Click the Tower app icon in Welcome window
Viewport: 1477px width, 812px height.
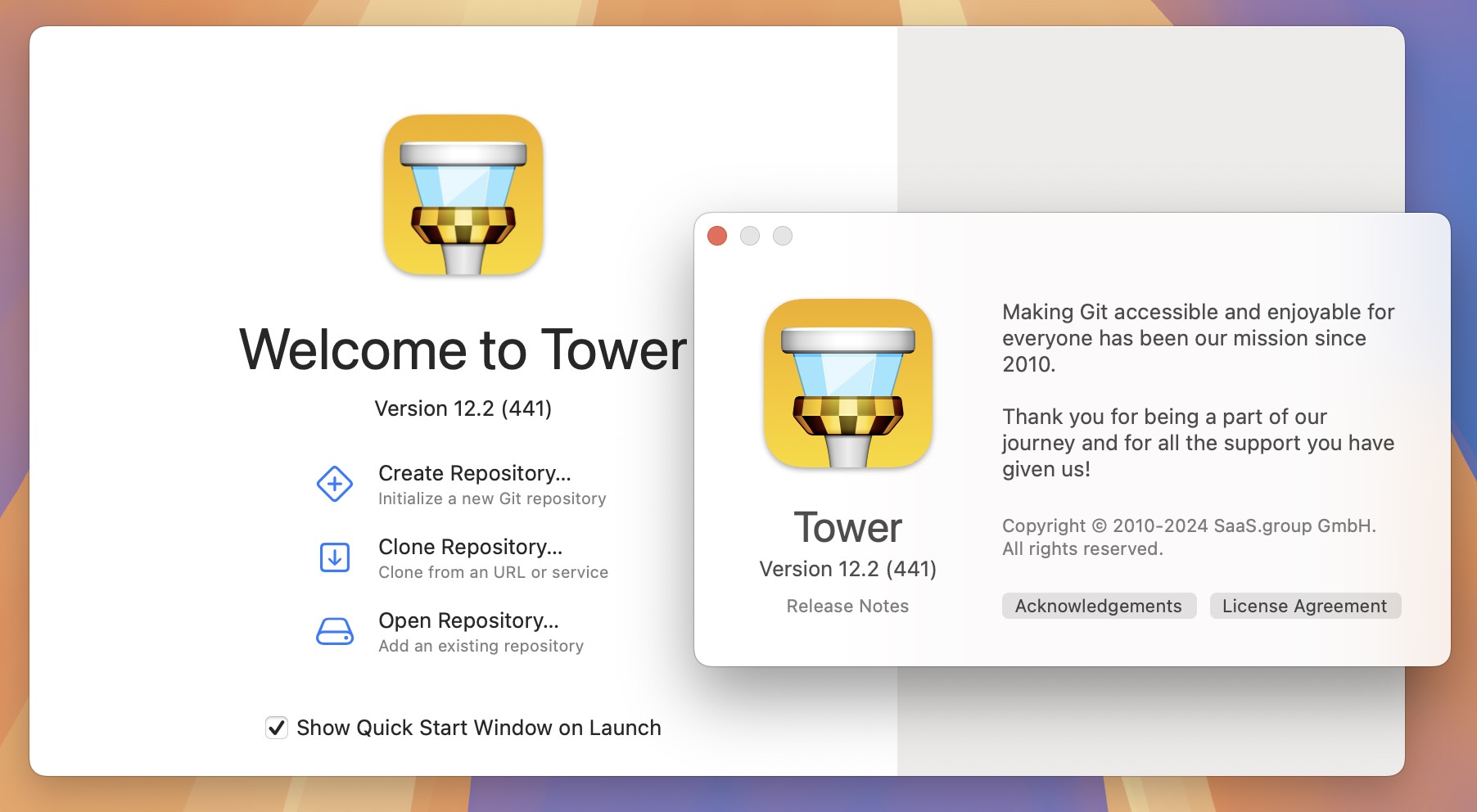click(463, 195)
